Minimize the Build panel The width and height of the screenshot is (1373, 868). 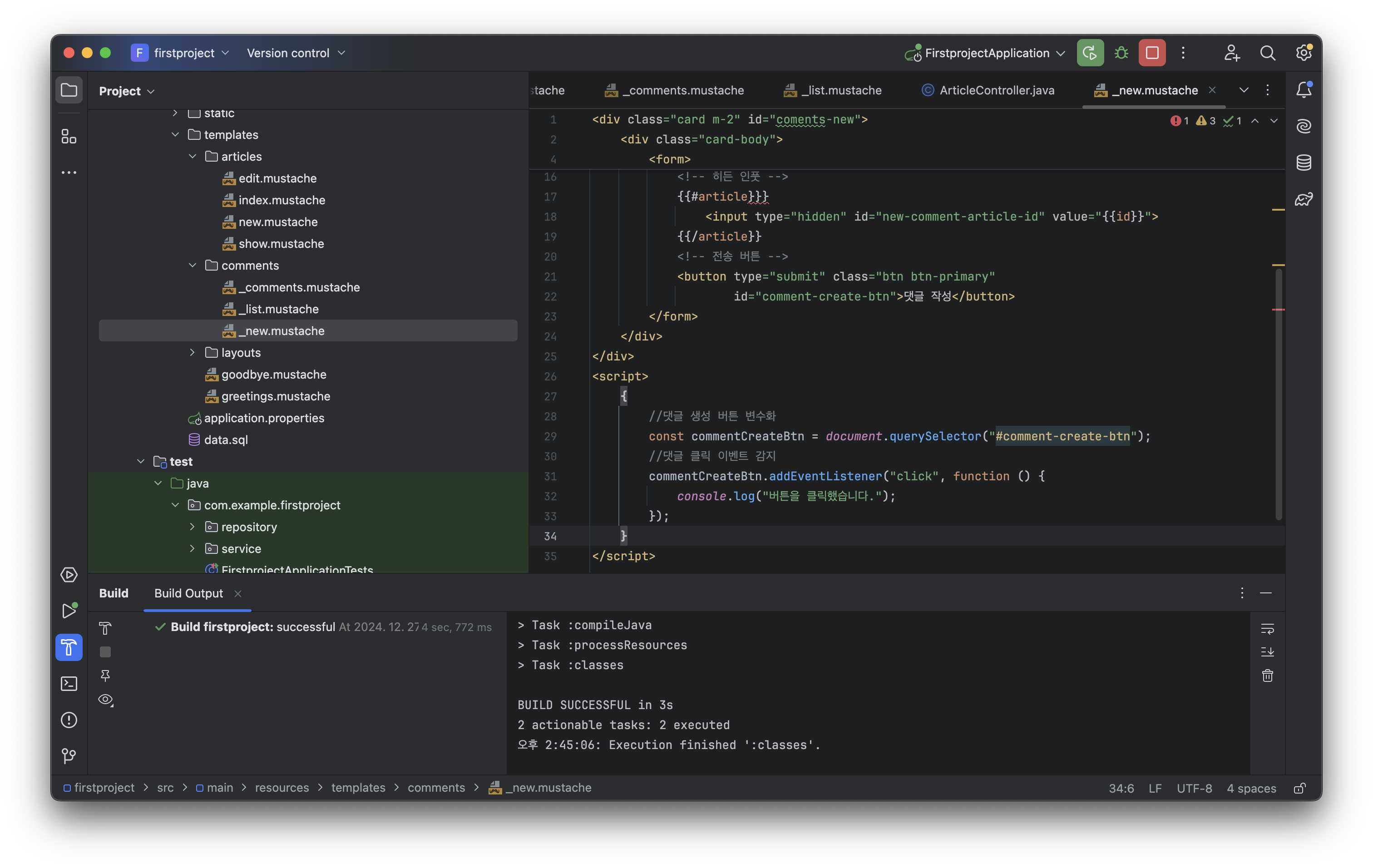coord(1266,593)
